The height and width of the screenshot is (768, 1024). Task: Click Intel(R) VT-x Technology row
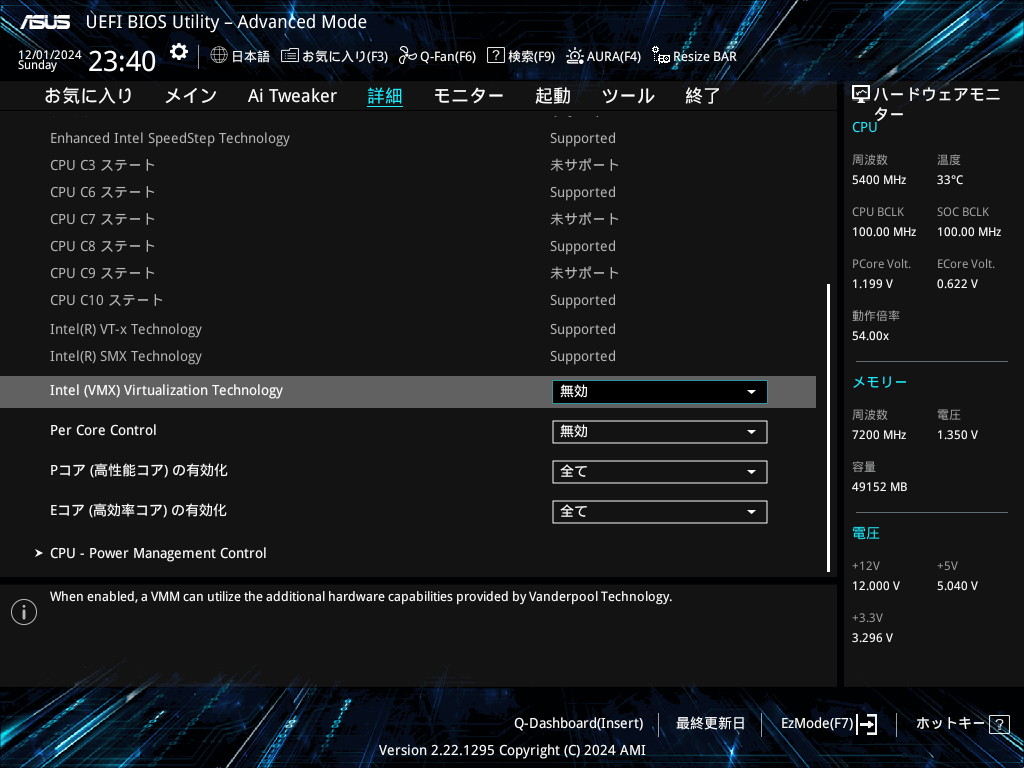tap(408, 329)
